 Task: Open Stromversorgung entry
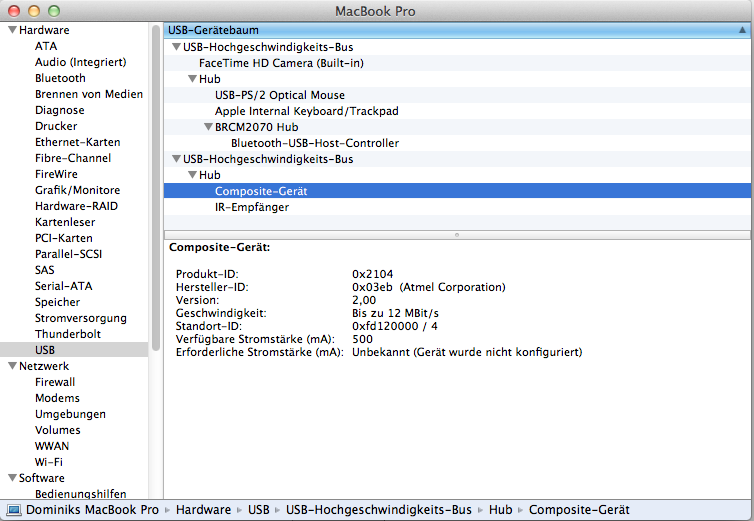[x=81, y=318]
